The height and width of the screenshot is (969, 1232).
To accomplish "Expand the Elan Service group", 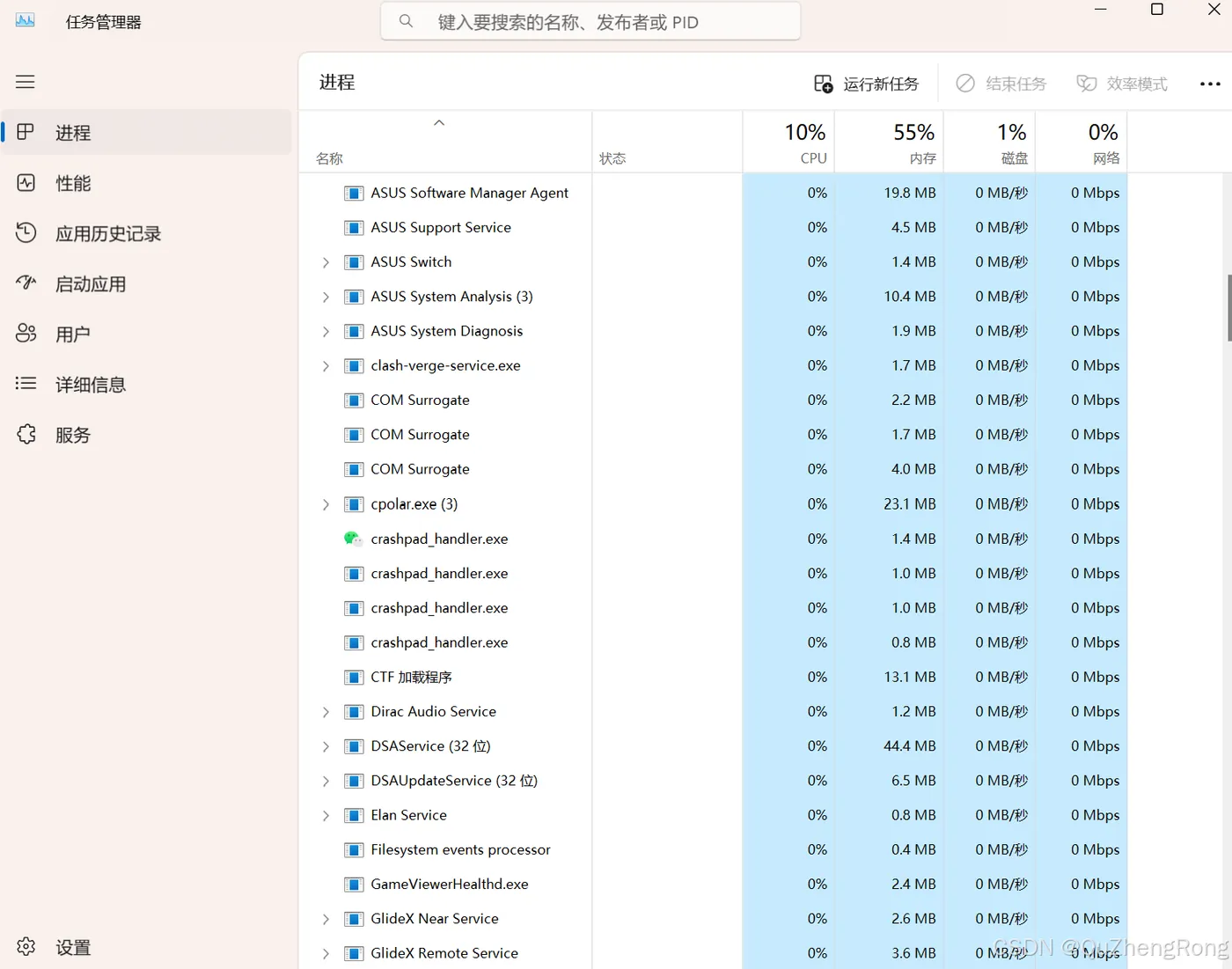I will (x=326, y=816).
